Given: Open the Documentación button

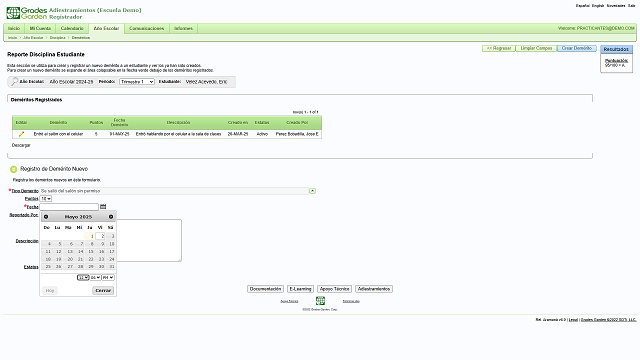Looking at the screenshot, I should pos(265,289).
